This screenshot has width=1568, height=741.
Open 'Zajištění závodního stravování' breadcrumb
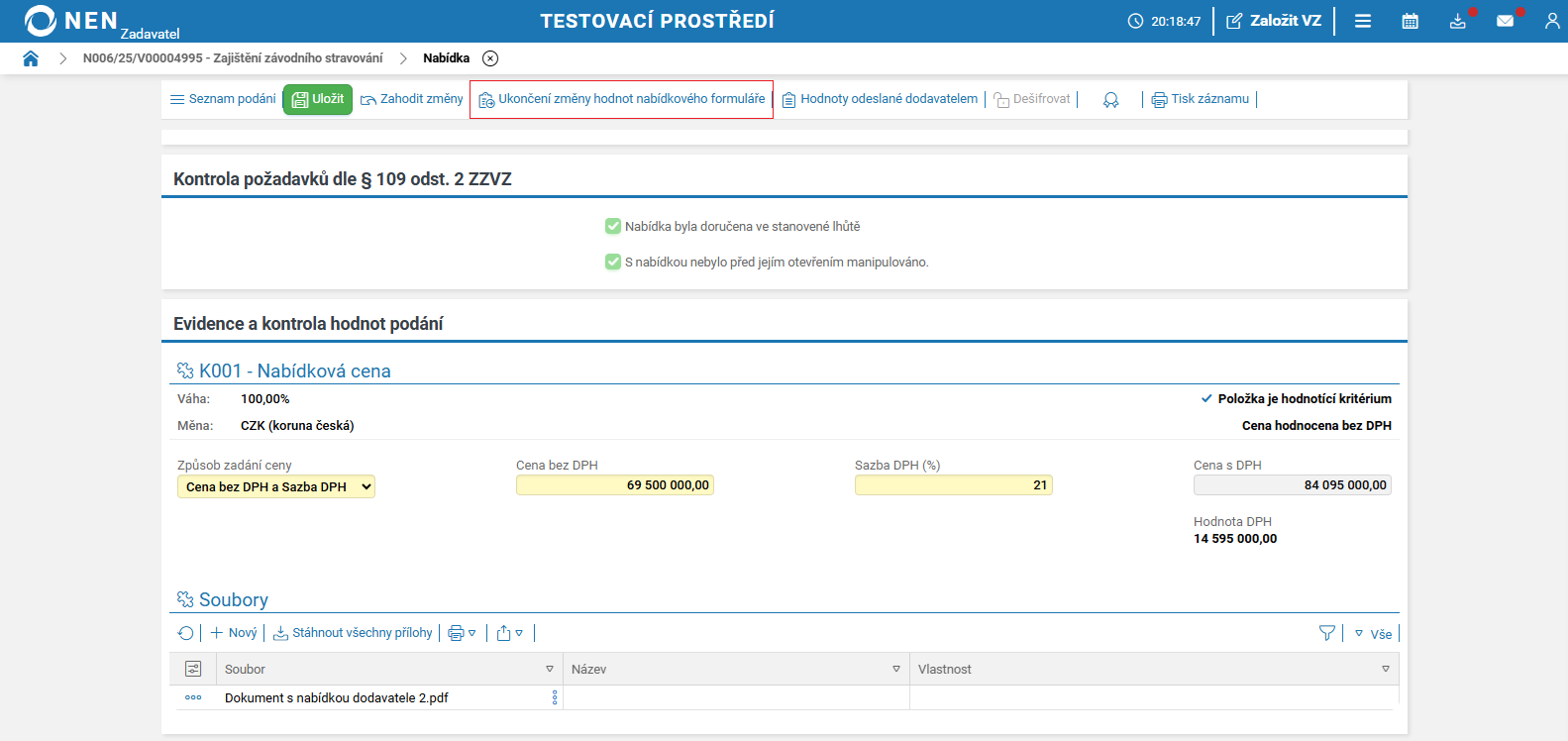point(233,58)
